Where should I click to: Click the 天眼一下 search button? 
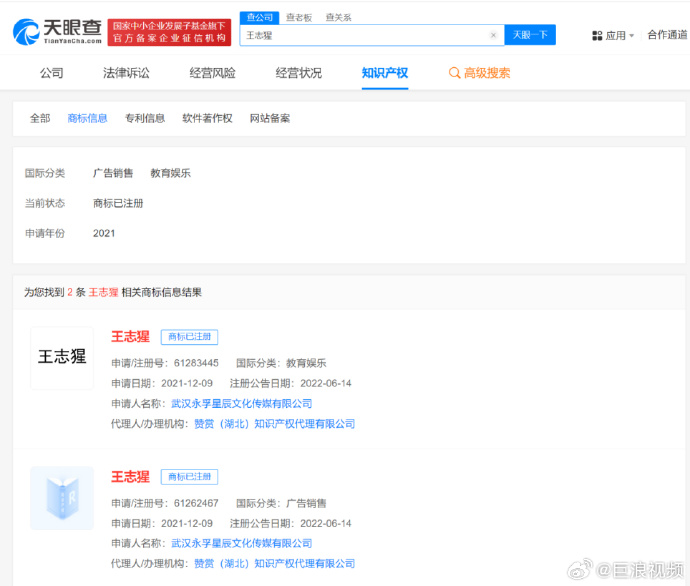click(x=530, y=35)
